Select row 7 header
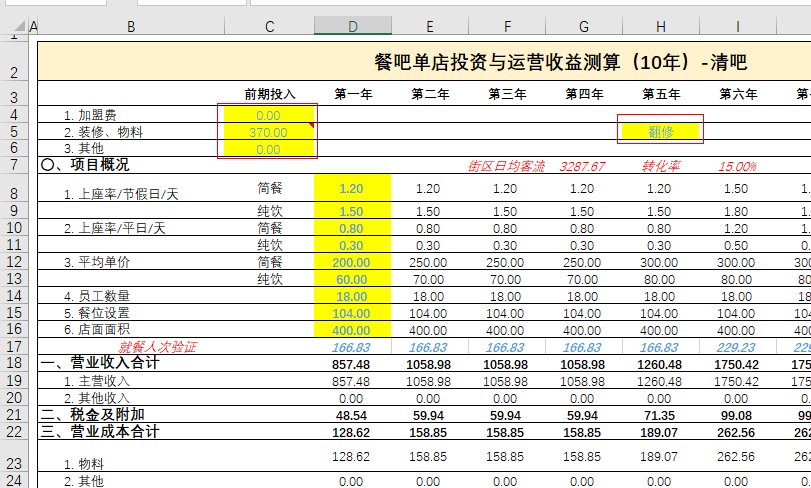This screenshot has width=811, height=488. tap(14, 165)
